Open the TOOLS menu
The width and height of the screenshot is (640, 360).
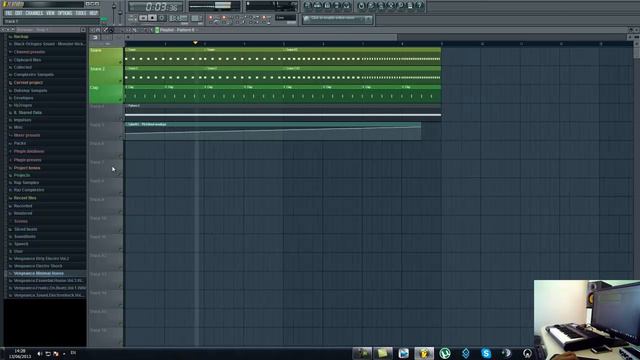(x=81, y=13)
